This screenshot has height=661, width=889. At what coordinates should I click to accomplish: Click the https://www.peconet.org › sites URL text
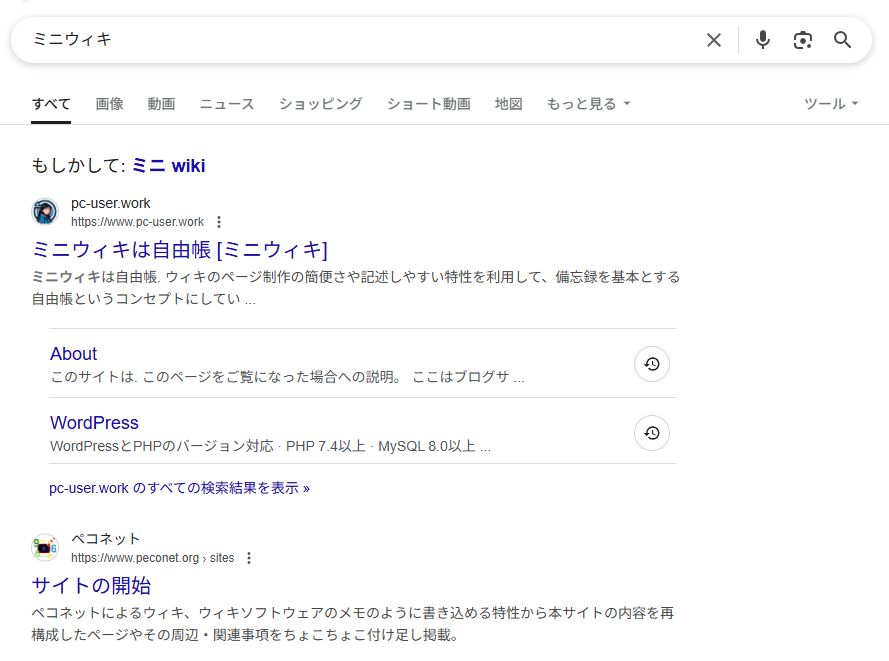click(x=153, y=558)
